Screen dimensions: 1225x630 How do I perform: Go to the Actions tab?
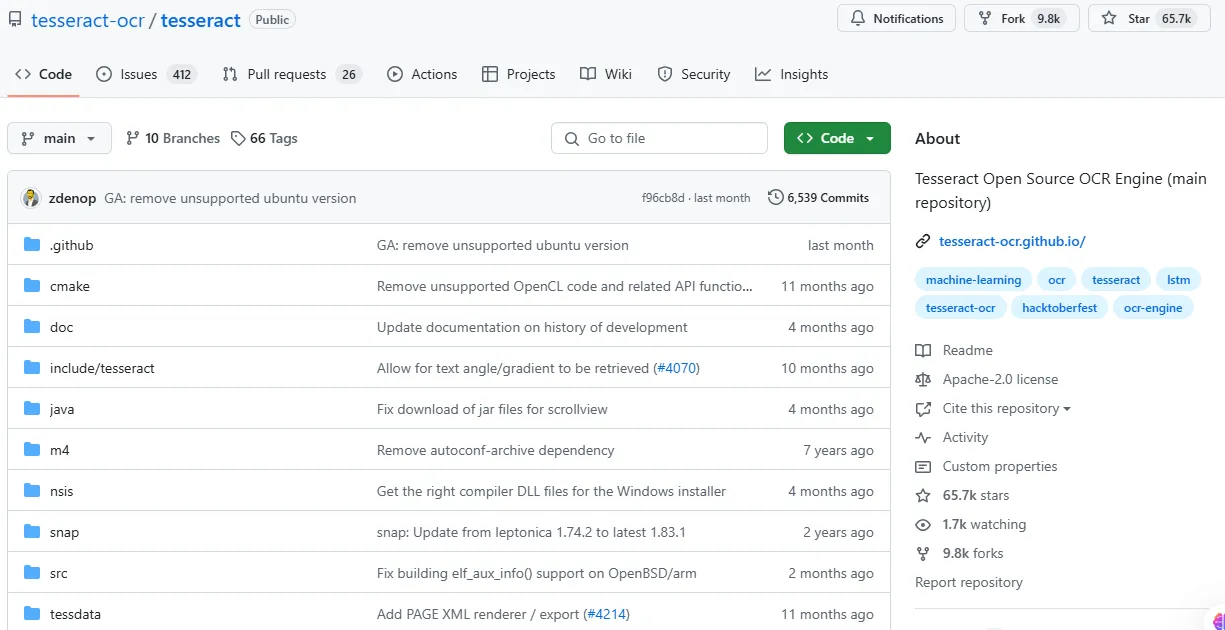click(x=422, y=74)
